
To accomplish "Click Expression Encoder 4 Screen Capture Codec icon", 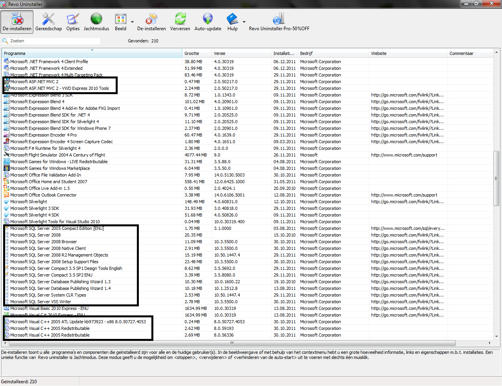I will pos(6,142).
